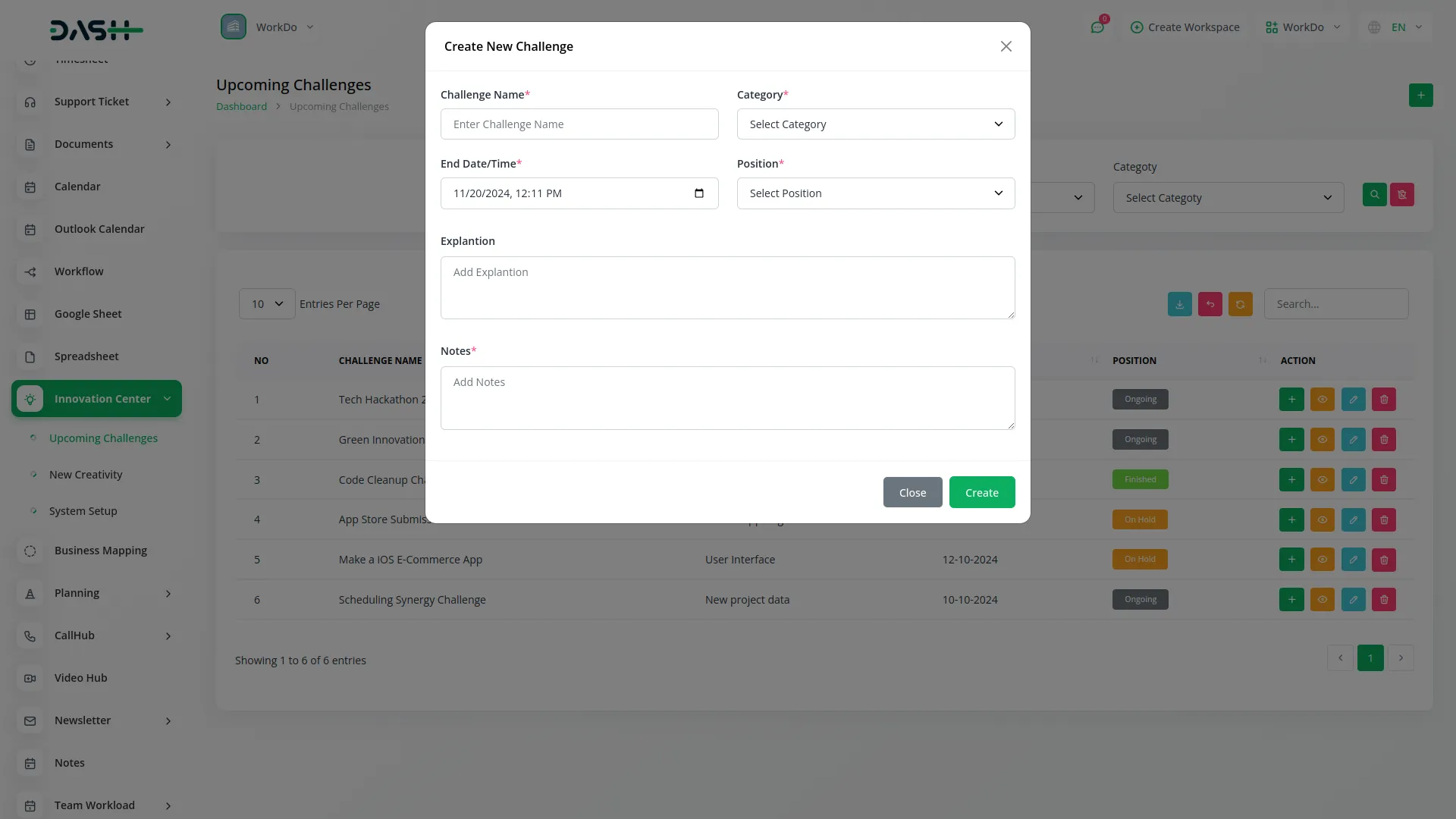Open the New Creativity submenu item
This screenshot has width=1456, height=819.
[x=86, y=475]
